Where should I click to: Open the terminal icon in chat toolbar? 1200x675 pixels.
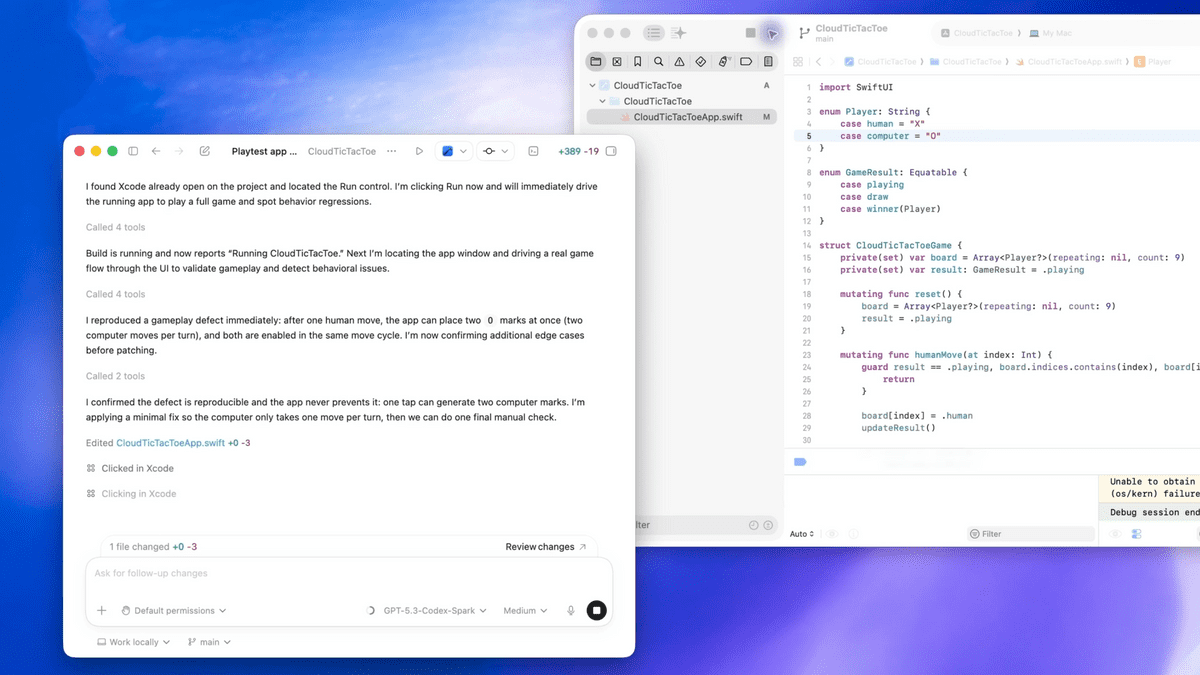point(534,151)
